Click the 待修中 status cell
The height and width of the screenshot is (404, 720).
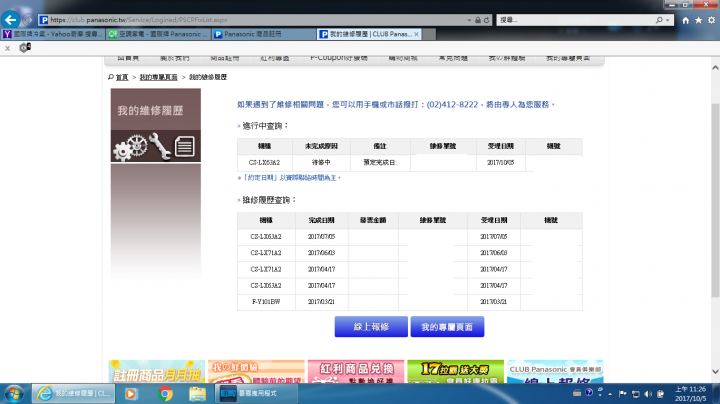pos(321,163)
